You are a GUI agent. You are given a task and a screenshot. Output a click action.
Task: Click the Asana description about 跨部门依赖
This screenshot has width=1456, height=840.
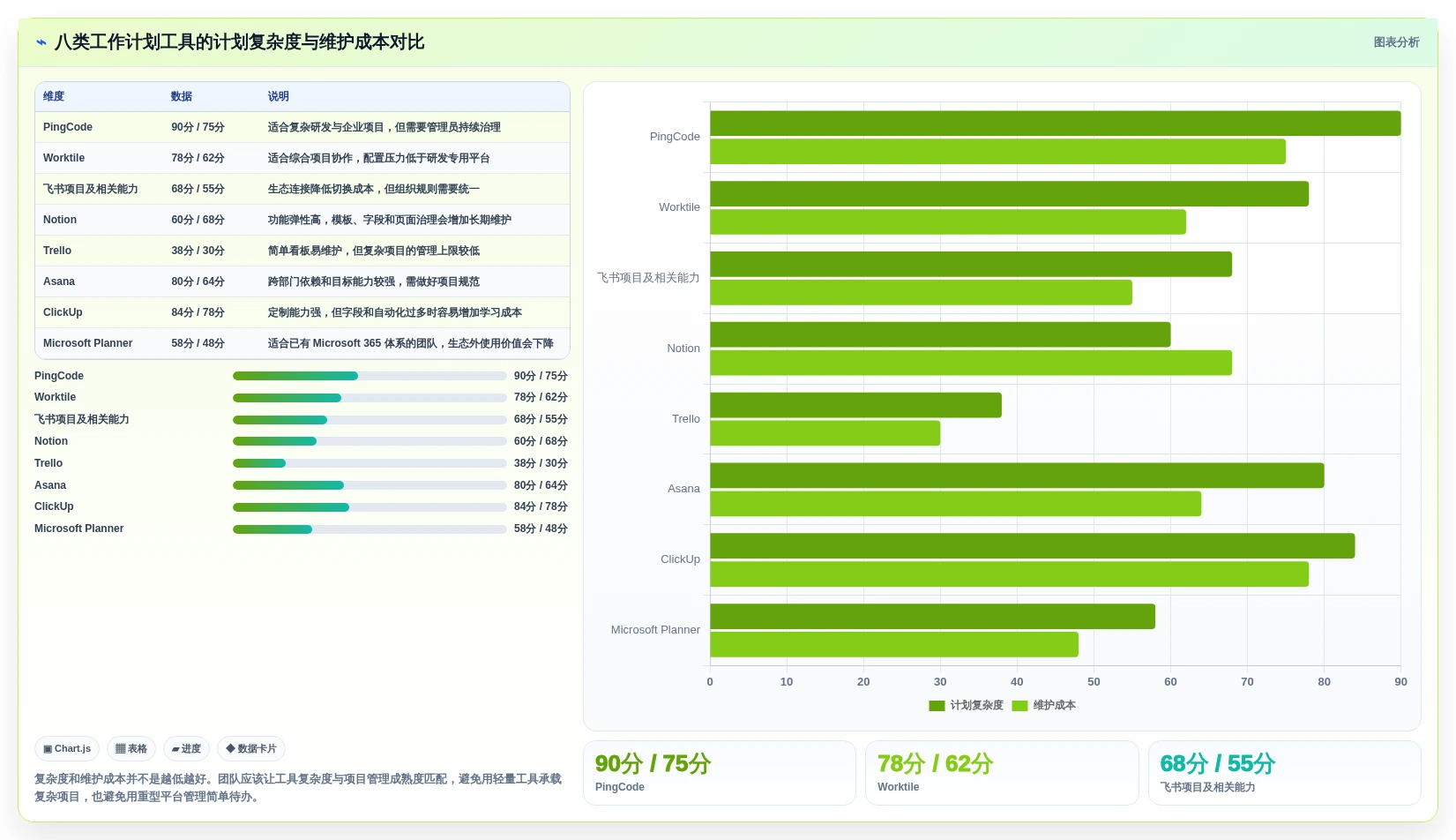374,281
